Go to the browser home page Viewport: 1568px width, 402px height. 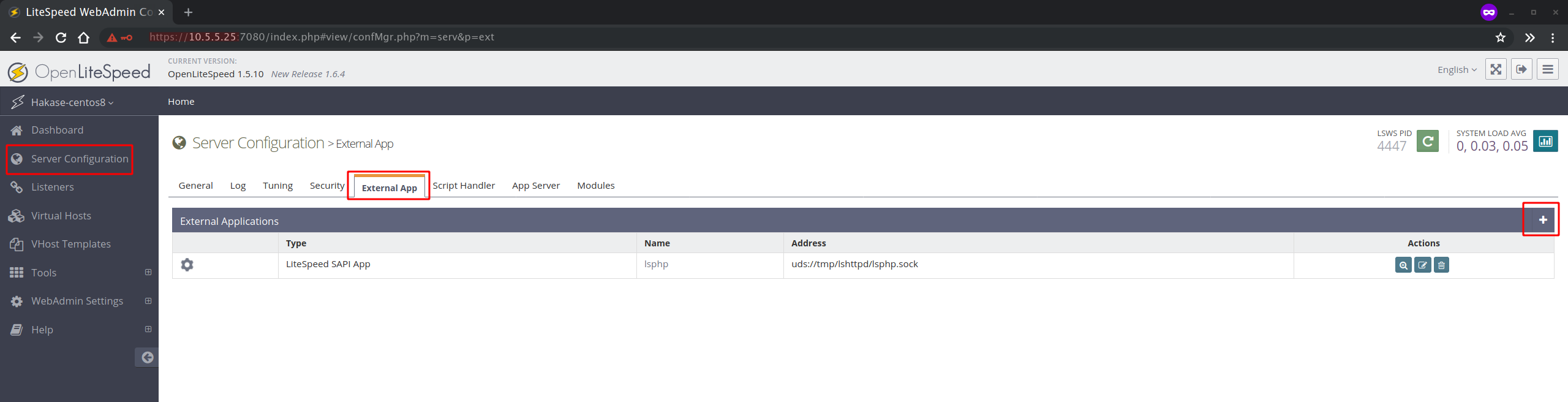tap(84, 37)
